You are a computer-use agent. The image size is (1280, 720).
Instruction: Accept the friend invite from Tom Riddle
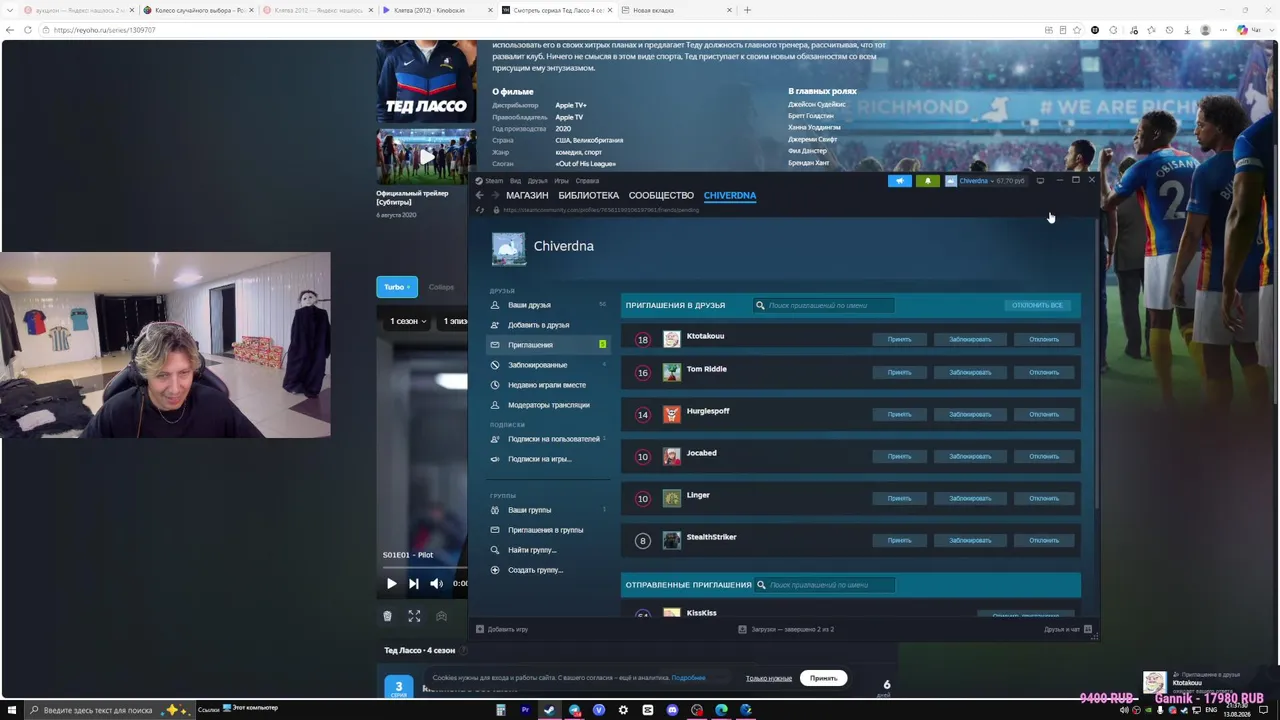[x=899, y=373]
